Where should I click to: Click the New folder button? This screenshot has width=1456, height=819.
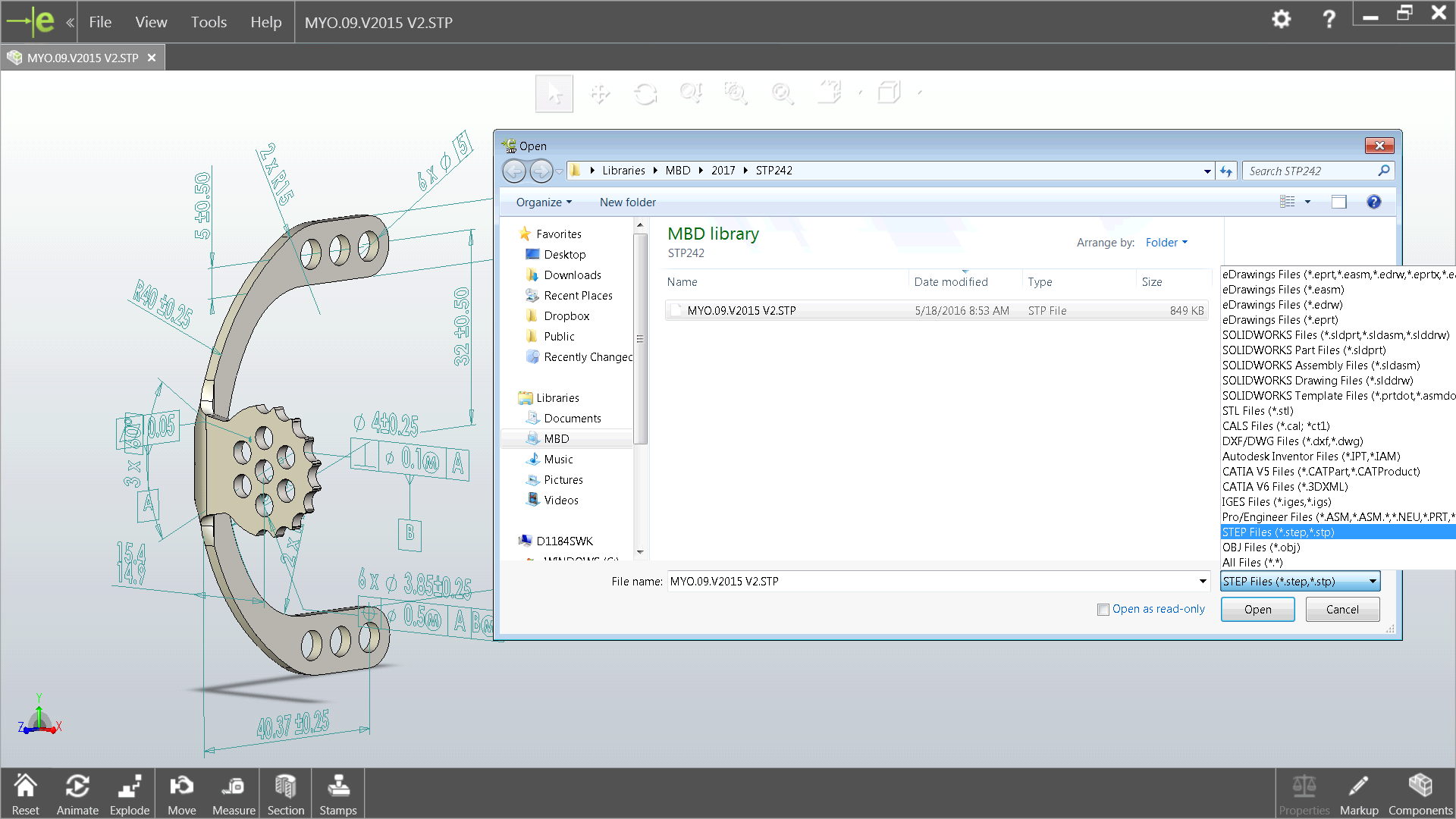(627, 202)
